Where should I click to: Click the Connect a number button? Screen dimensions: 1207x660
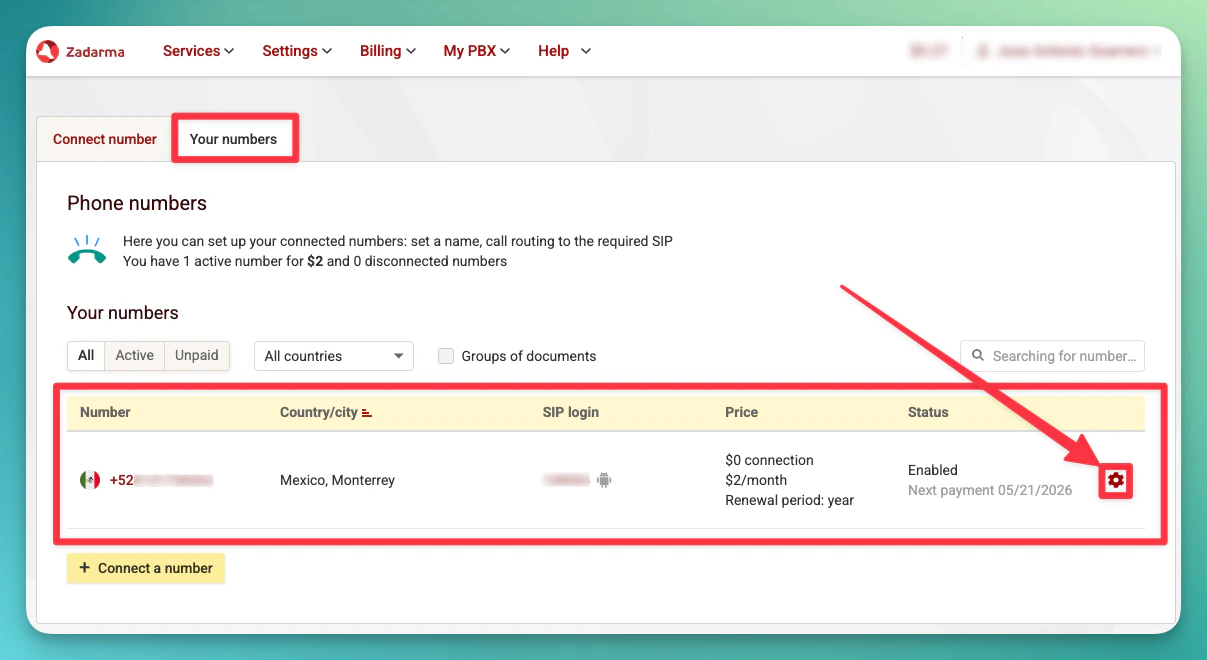coord(146,568)
